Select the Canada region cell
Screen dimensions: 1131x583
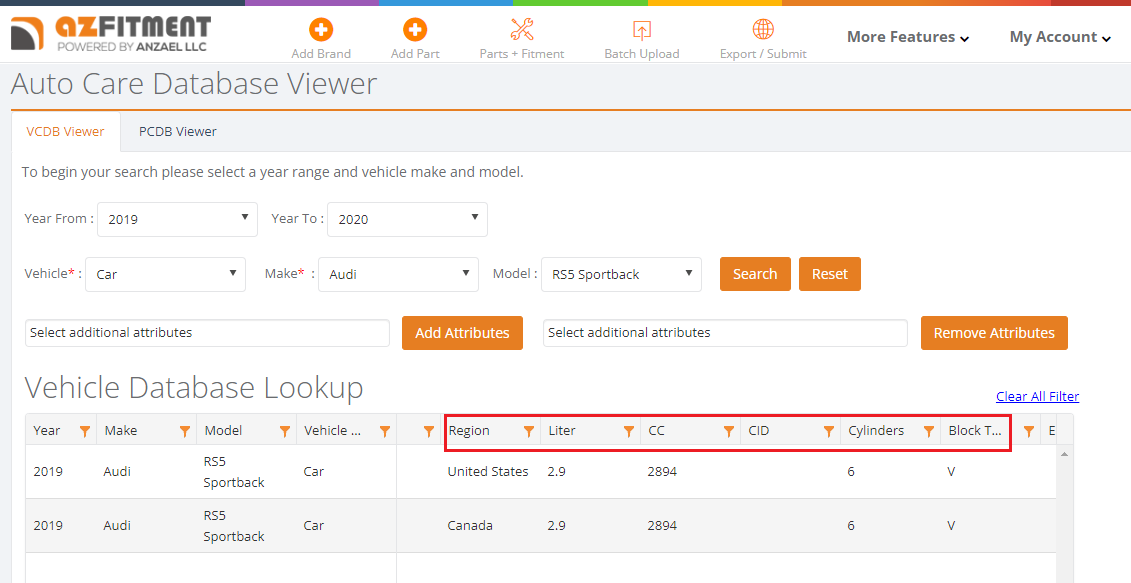(x=470, y=525)
